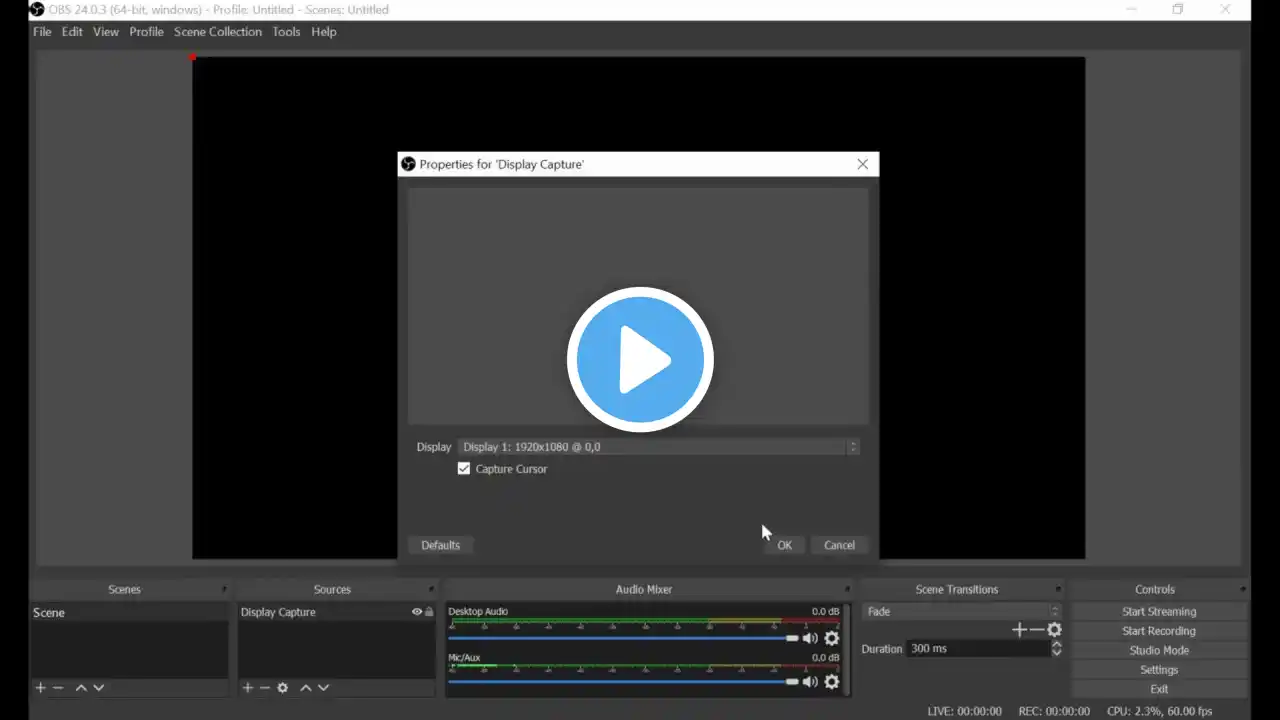The image size is (1280, 720).
Task: Toggle visibility of the Display Capture source
Action: [417, 612]
